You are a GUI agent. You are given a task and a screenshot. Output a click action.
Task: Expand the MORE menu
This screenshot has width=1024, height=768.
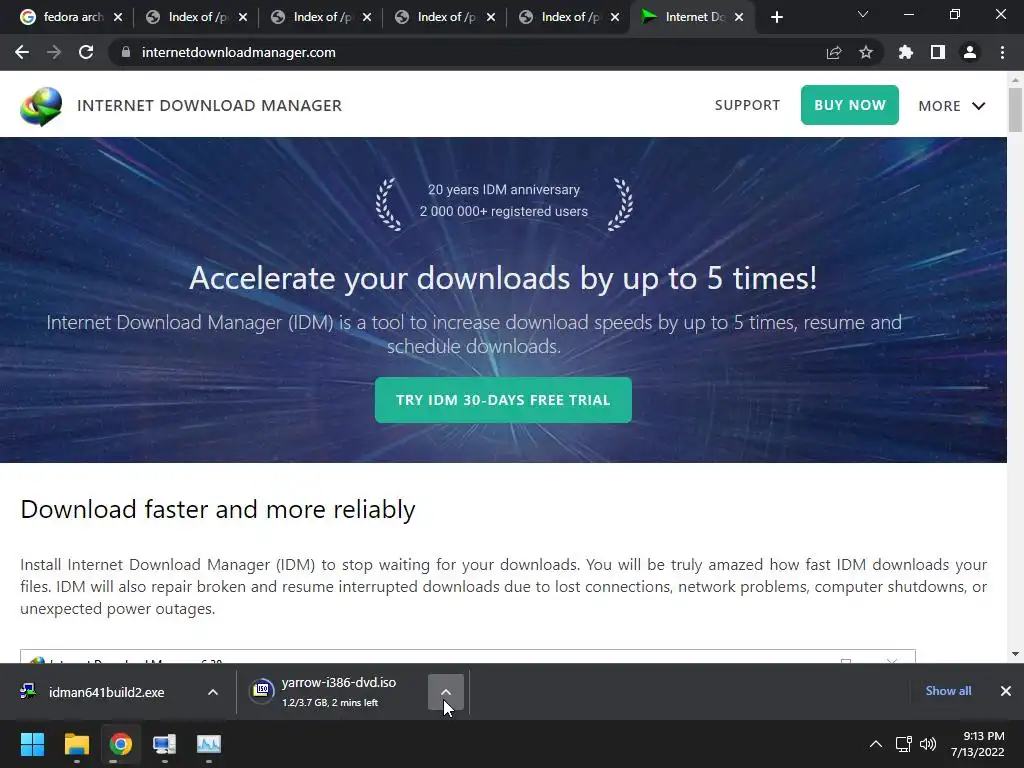(x=952, y=106)
